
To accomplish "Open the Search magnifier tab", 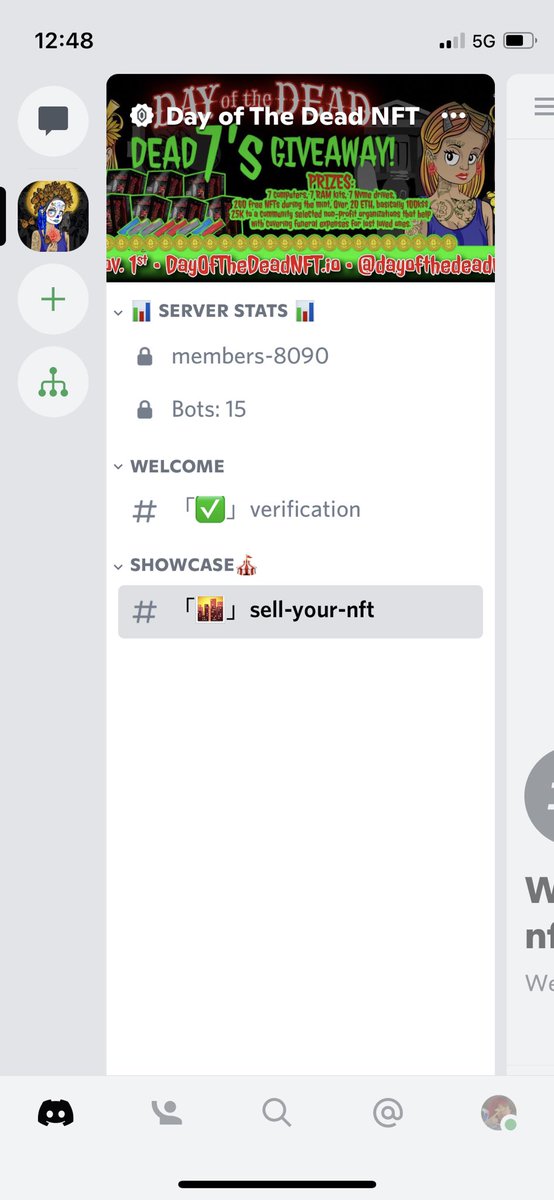I will tap(277, 1112).
